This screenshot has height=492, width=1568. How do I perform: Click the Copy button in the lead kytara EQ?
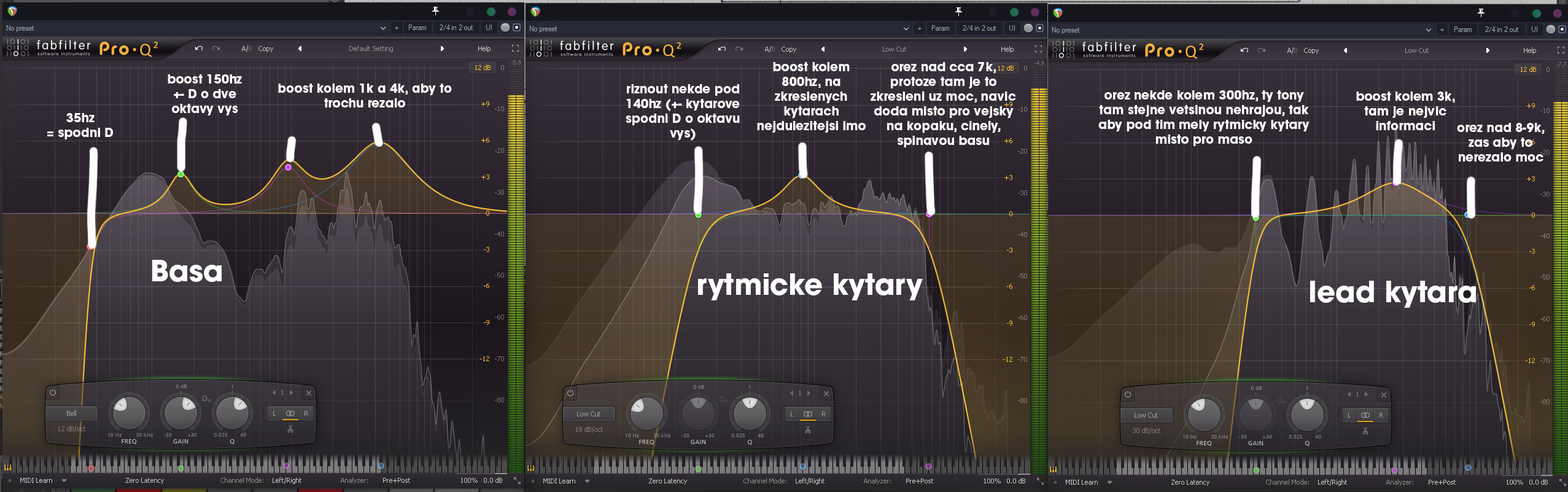[x=1311, y=50]
